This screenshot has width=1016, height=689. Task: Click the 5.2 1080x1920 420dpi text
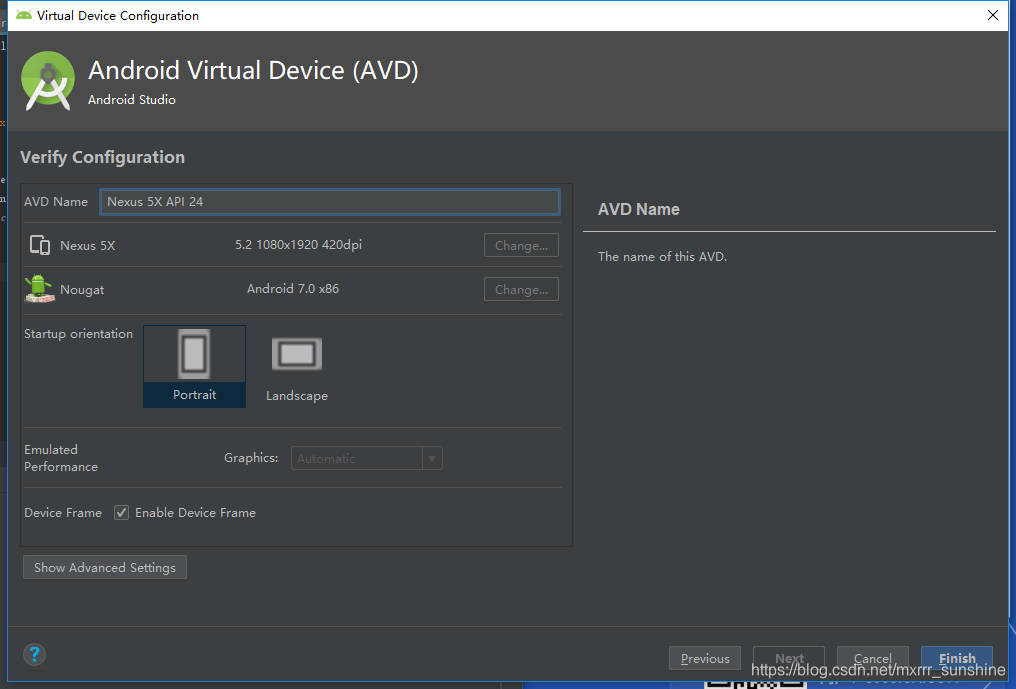coord(299,245)
